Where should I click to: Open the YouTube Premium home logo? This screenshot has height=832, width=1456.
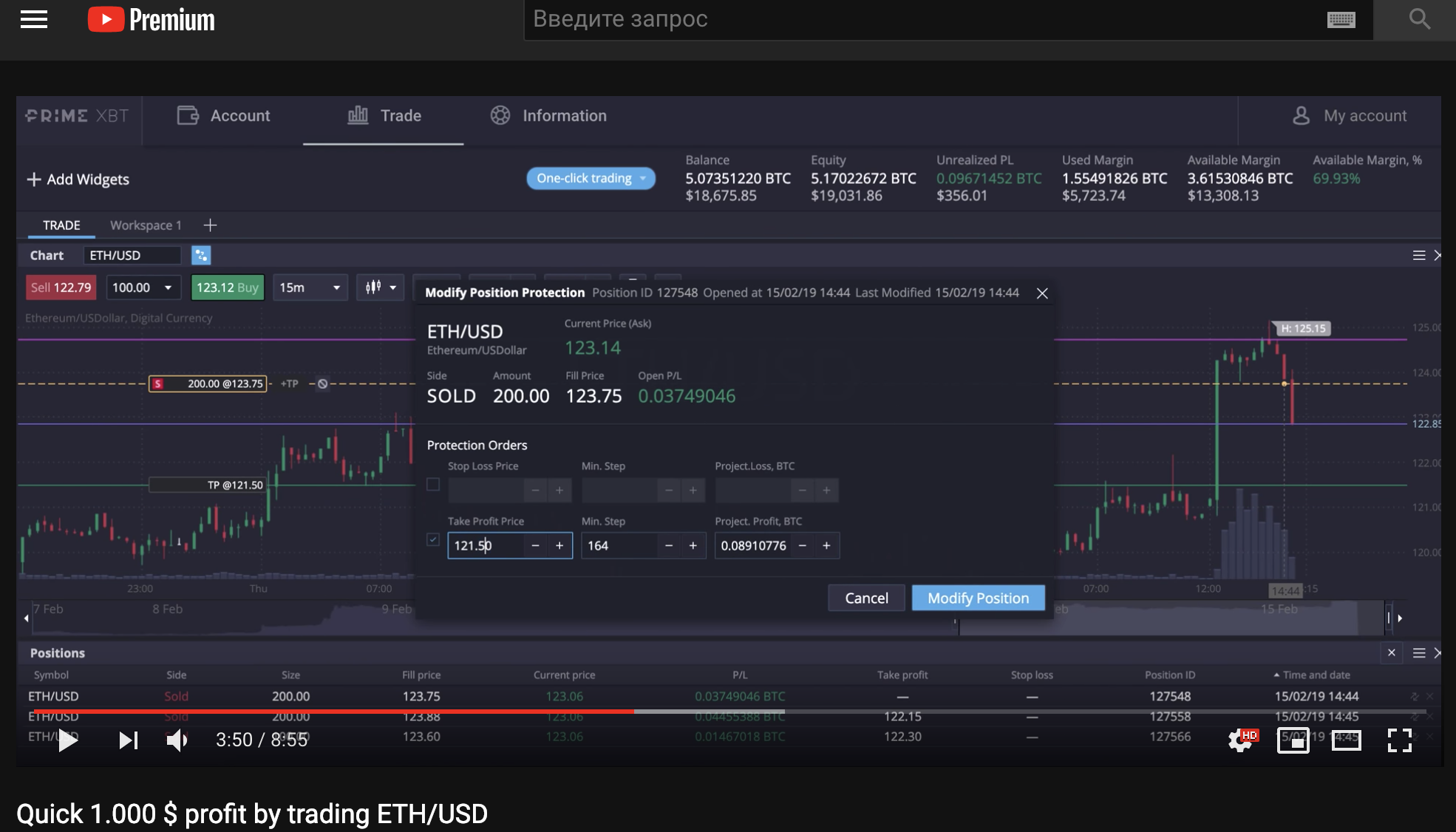(152, 19)
